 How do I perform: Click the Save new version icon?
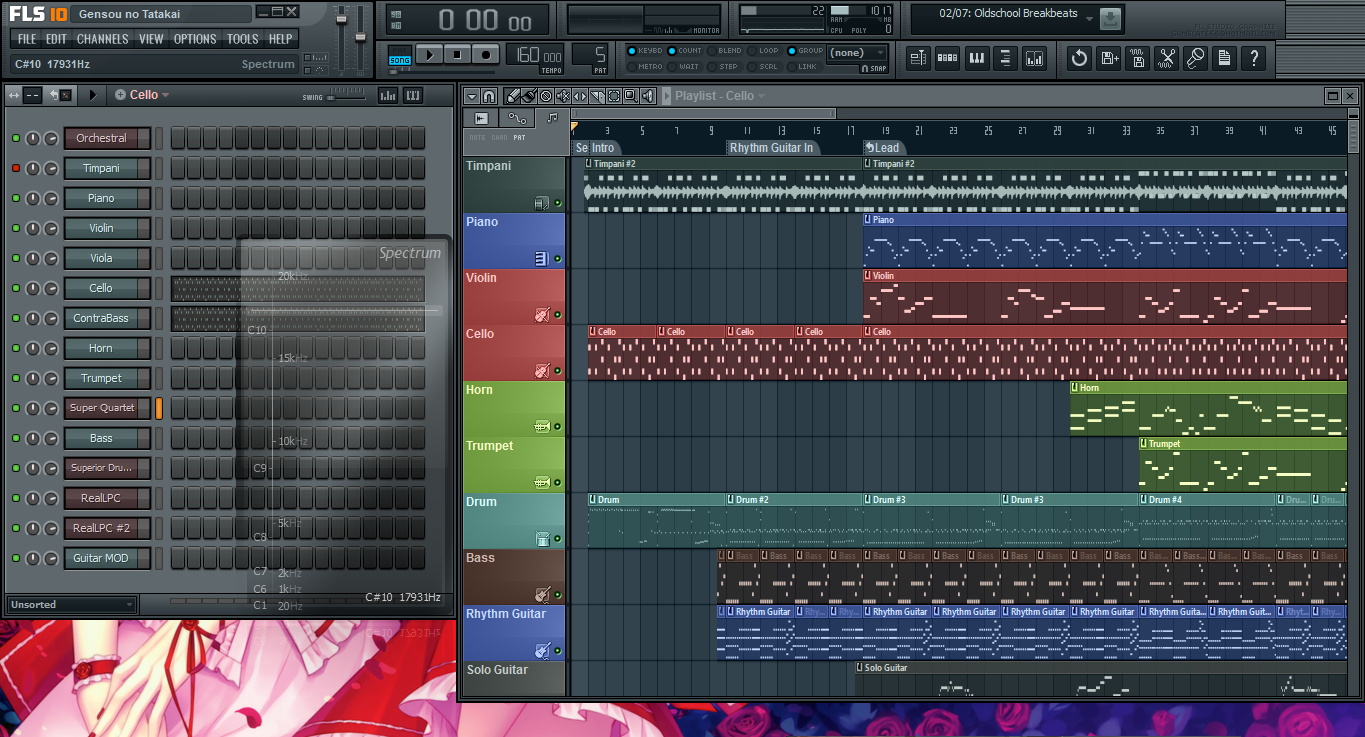tap(1108, 58)
